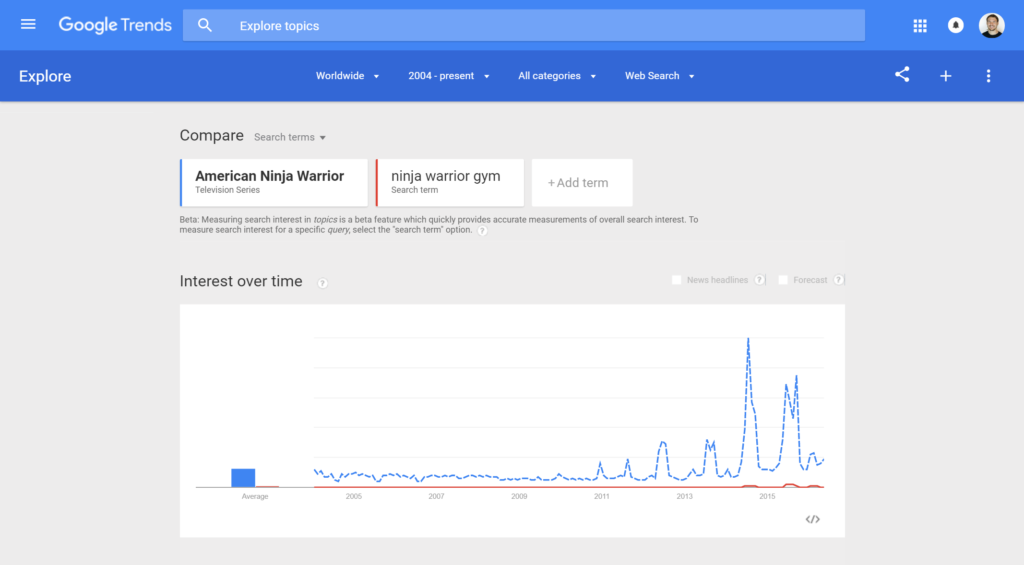This screenshot has width=1024, height=565.
Task: Click the search magnifier icon
Action: pos(205,25)
